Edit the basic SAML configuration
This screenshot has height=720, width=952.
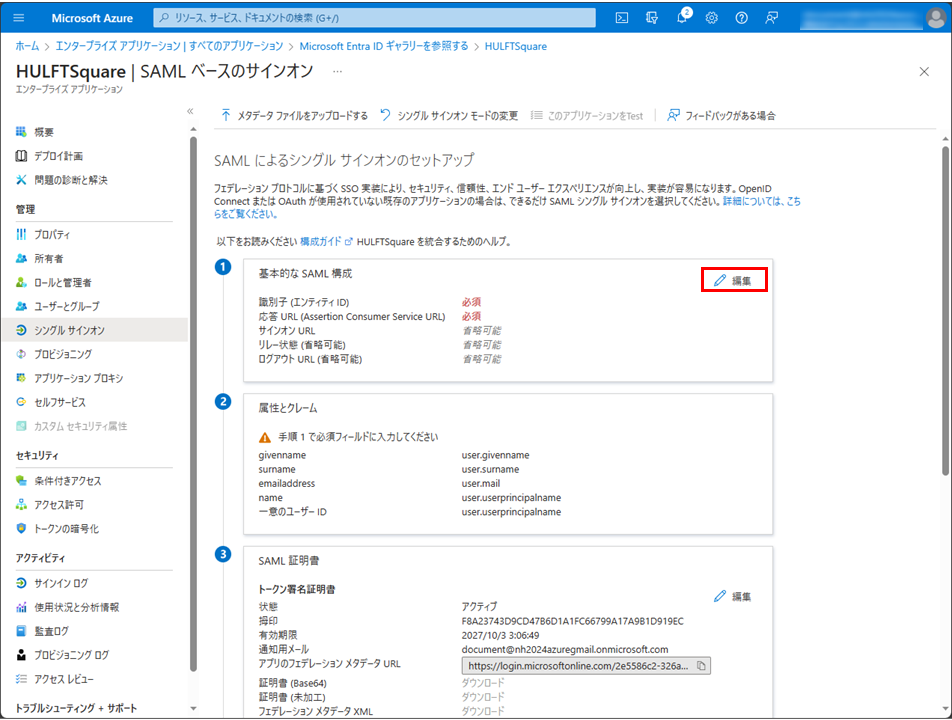click(733, 280)
